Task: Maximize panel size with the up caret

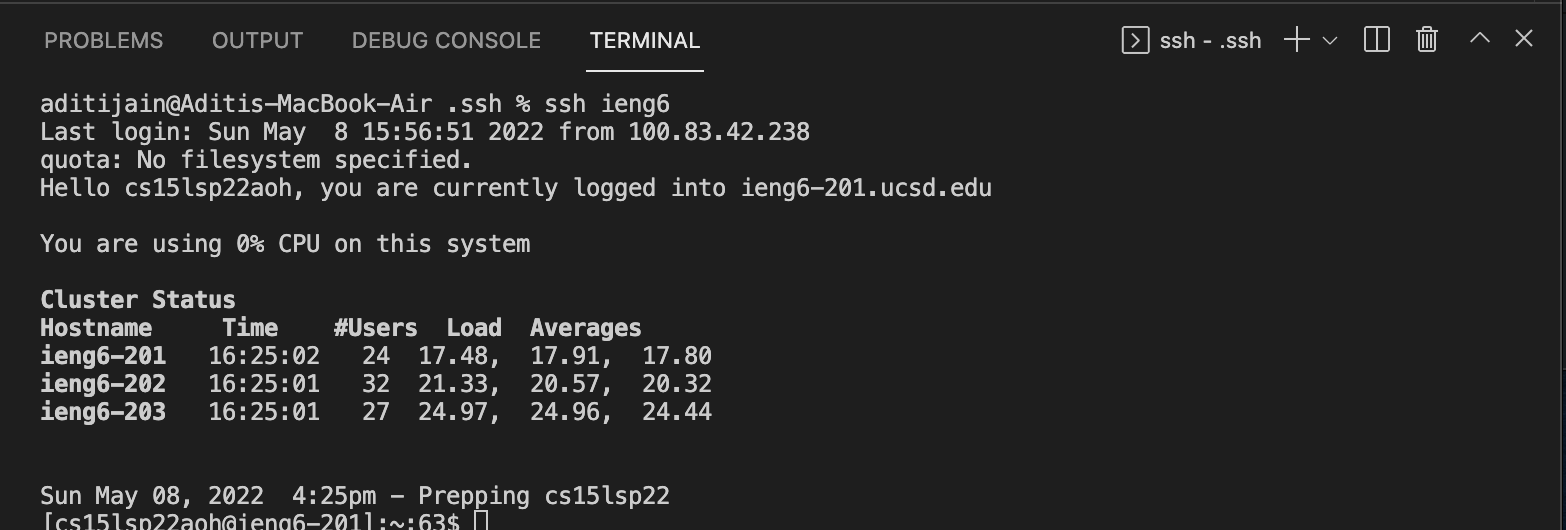Action: tap(1480, 39)
